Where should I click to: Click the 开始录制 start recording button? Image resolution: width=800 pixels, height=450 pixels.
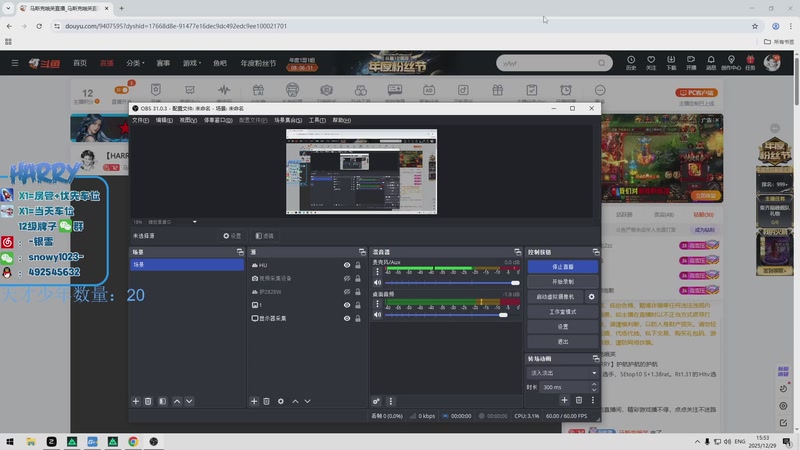(x=563, y=282)
